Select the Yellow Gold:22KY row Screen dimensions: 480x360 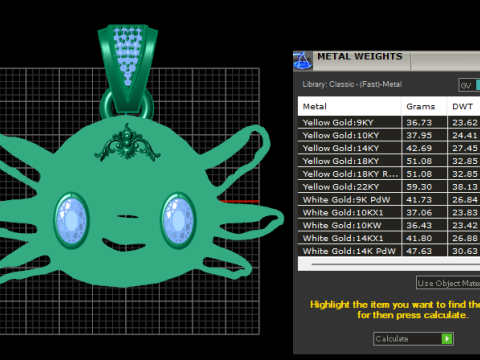(x=389, y=187)
